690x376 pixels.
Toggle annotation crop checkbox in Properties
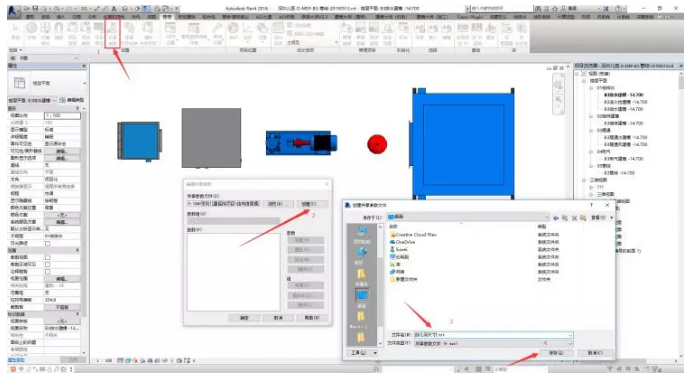pos(48,272)
